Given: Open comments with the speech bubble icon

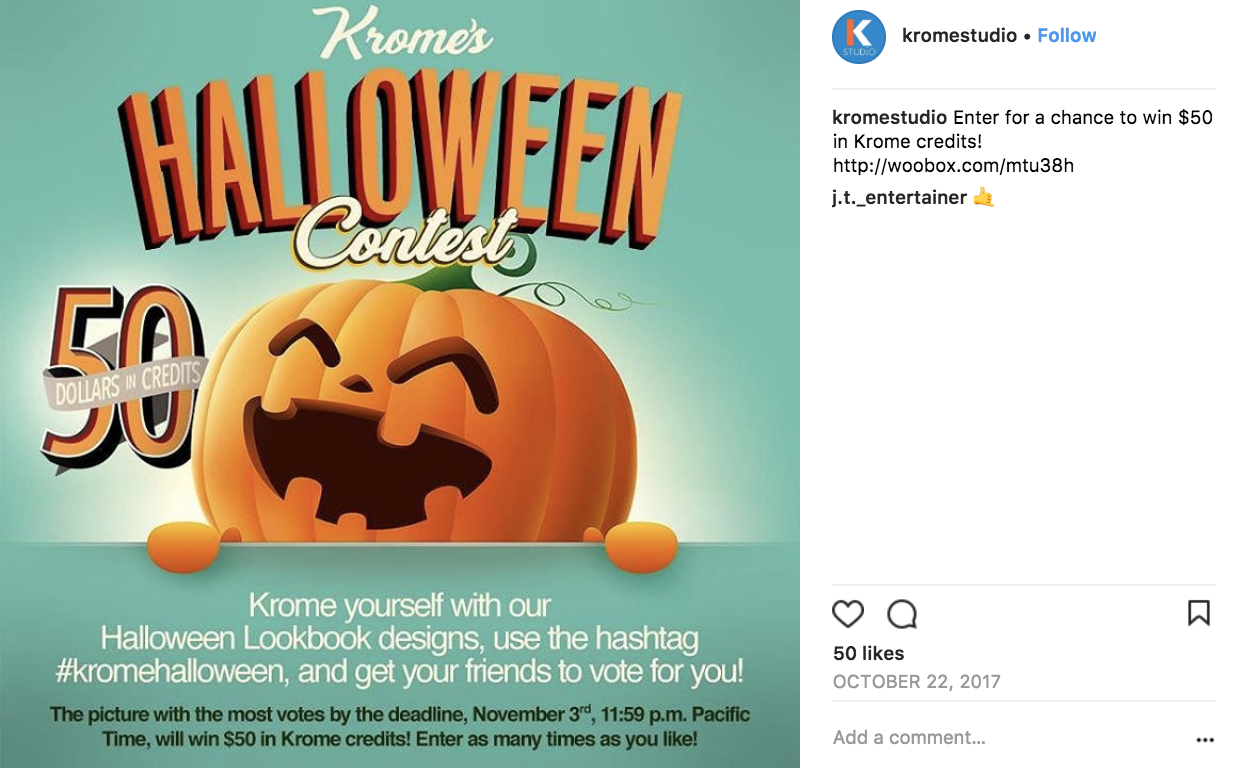Looking at the screenshot, I should tap(900, 614).
